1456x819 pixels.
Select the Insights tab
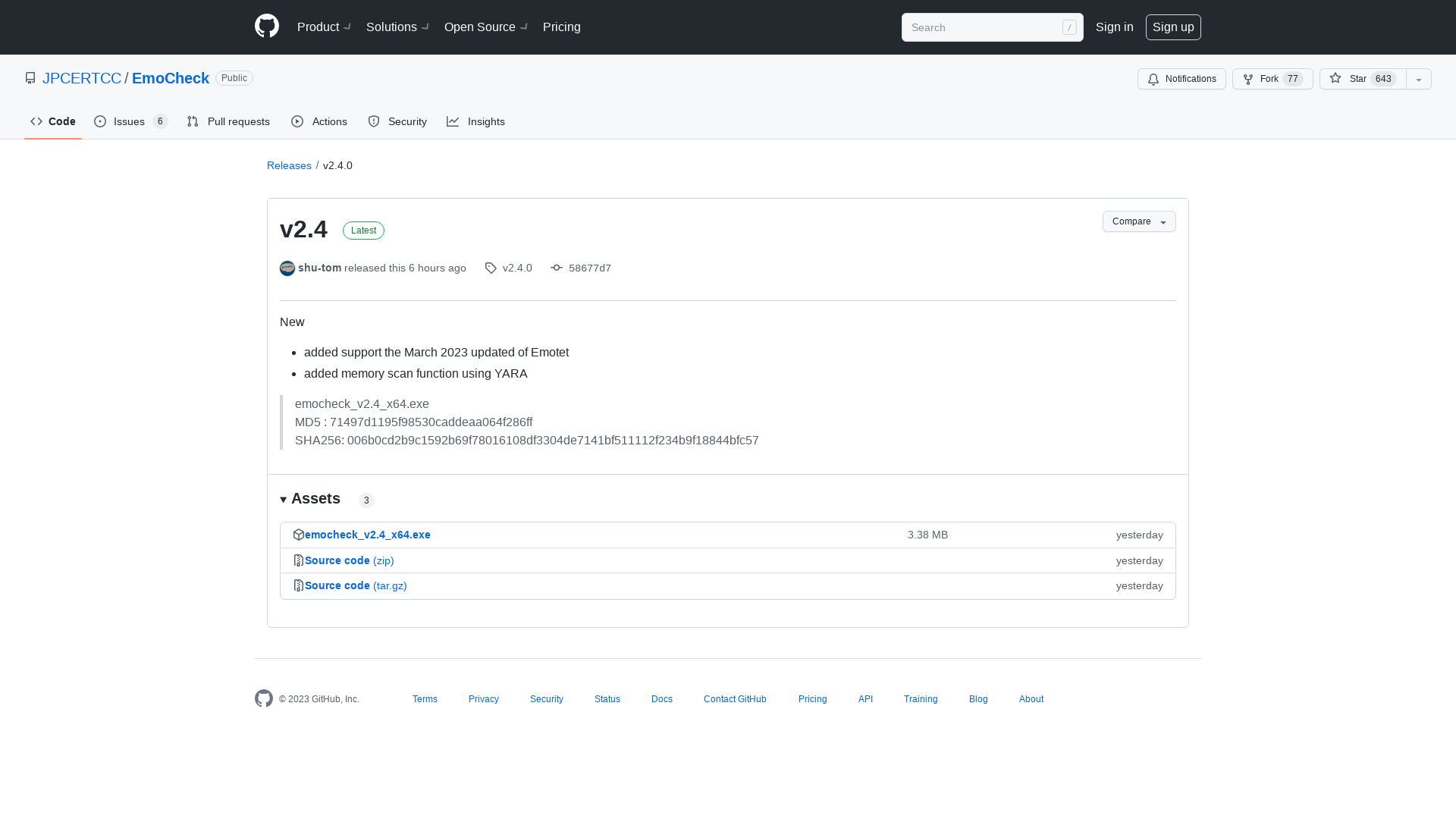pos(475,121)
